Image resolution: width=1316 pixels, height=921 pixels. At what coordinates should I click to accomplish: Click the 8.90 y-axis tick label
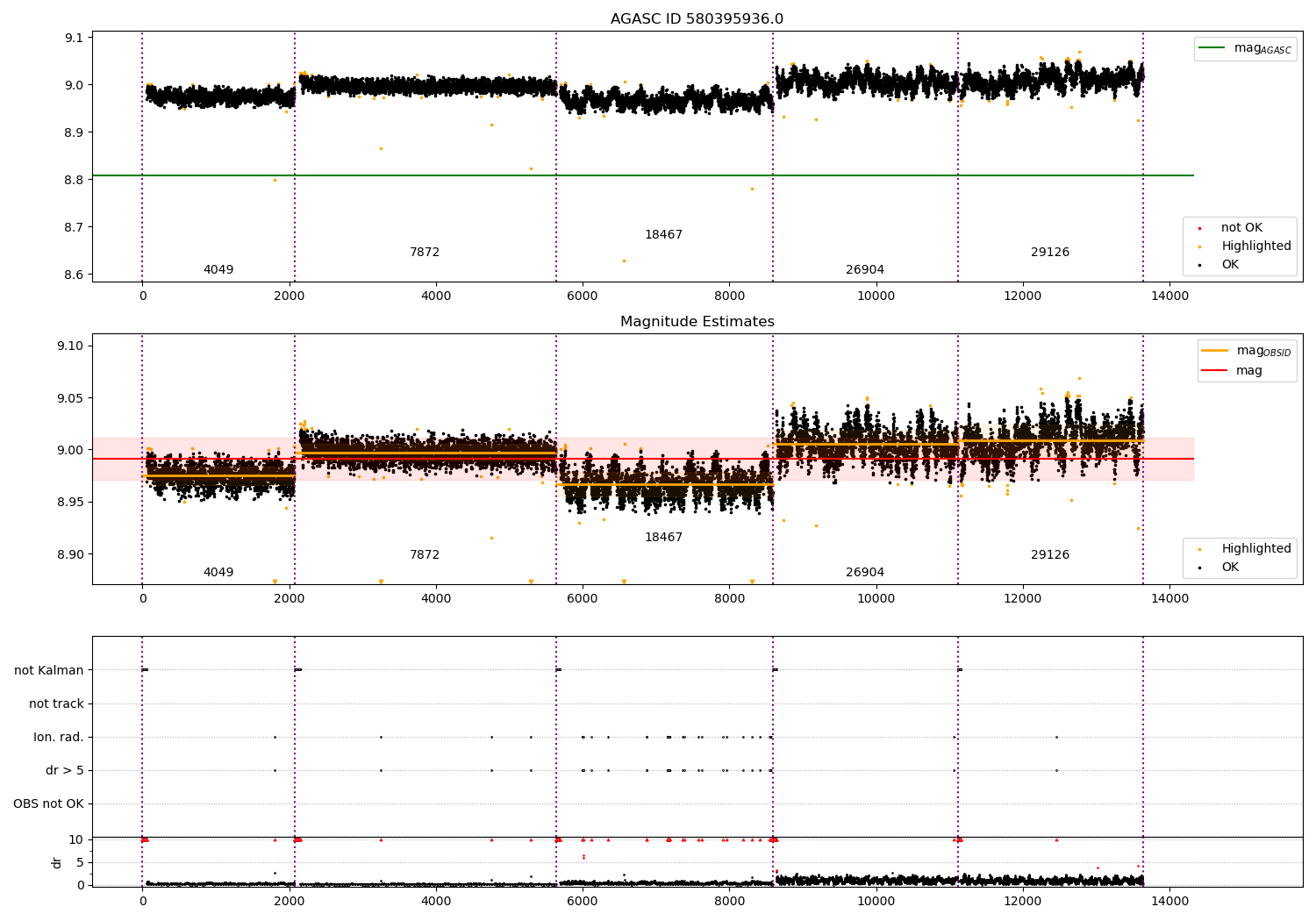tap(70, 554)
